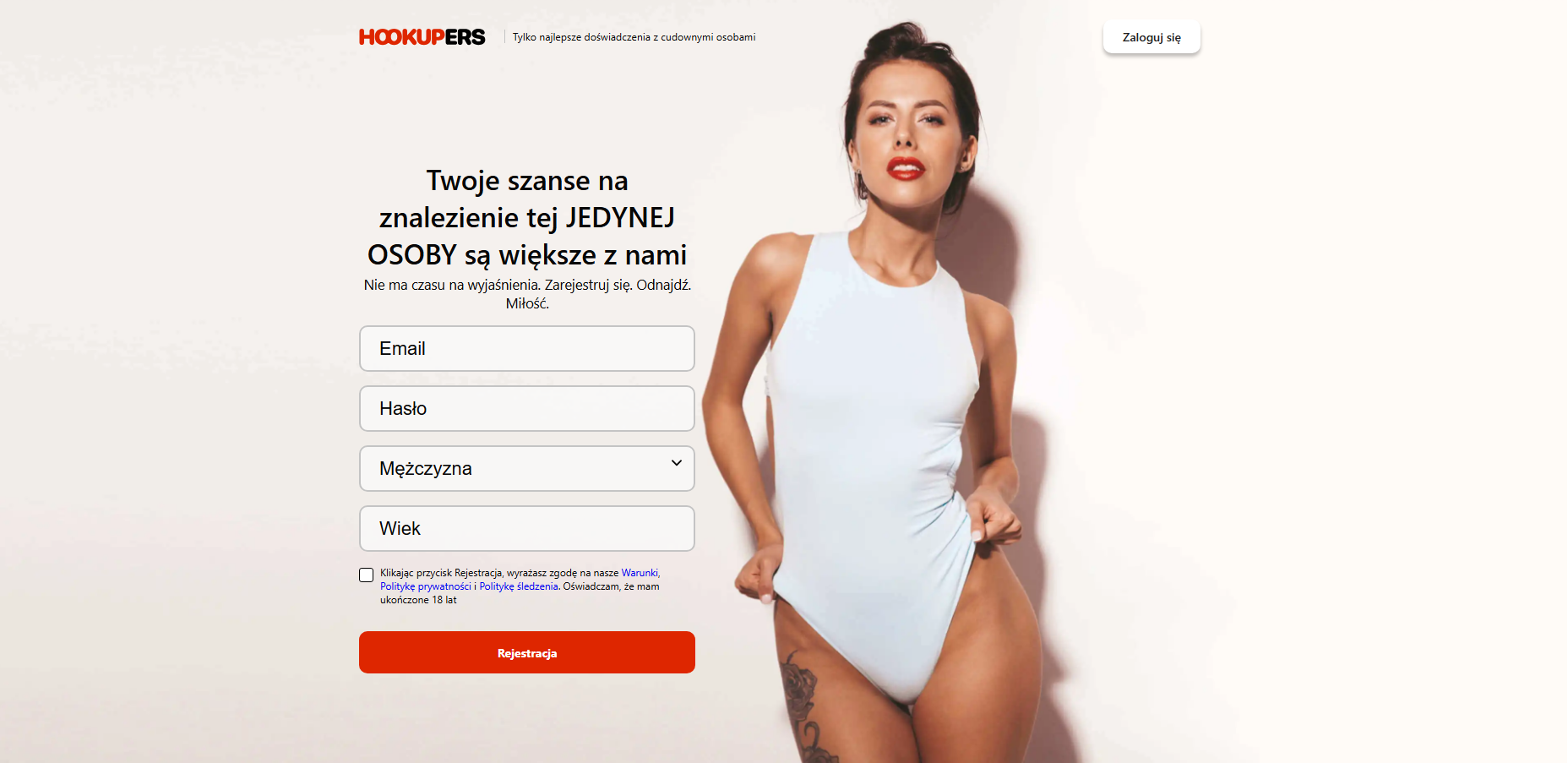
Task: Click the 'Nie ma czasu na wyjaśnienia' subtitle
Action: [x=527, y=294]
